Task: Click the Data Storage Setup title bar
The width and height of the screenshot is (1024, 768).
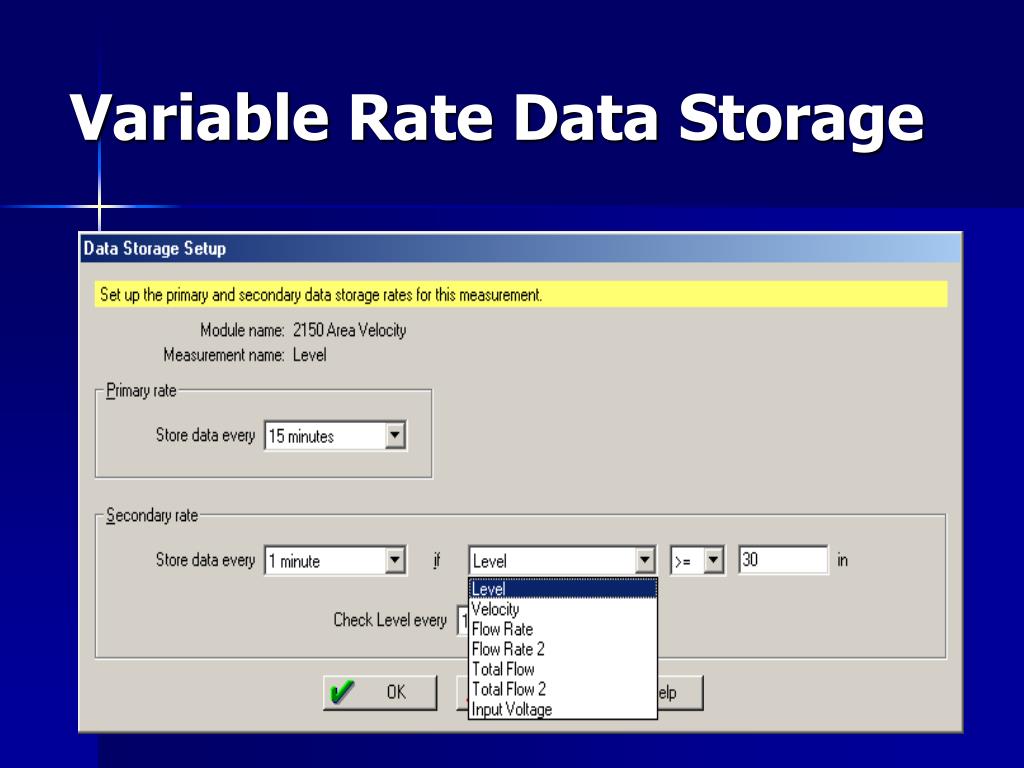Action: click(x=520, y=248)
